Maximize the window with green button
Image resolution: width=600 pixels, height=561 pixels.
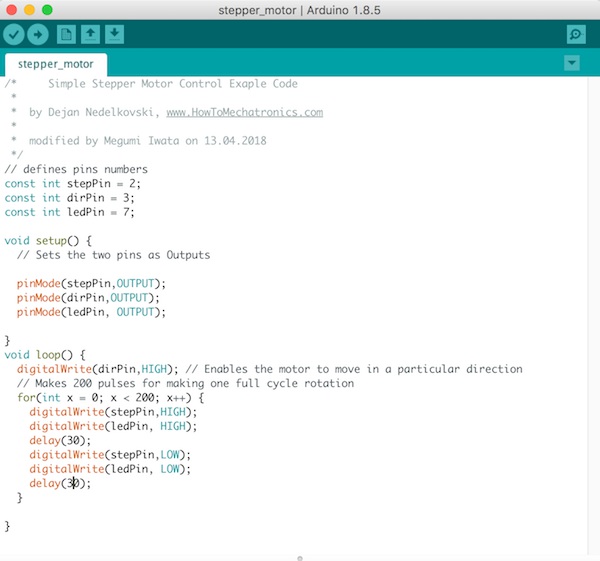tap(47, 10)
